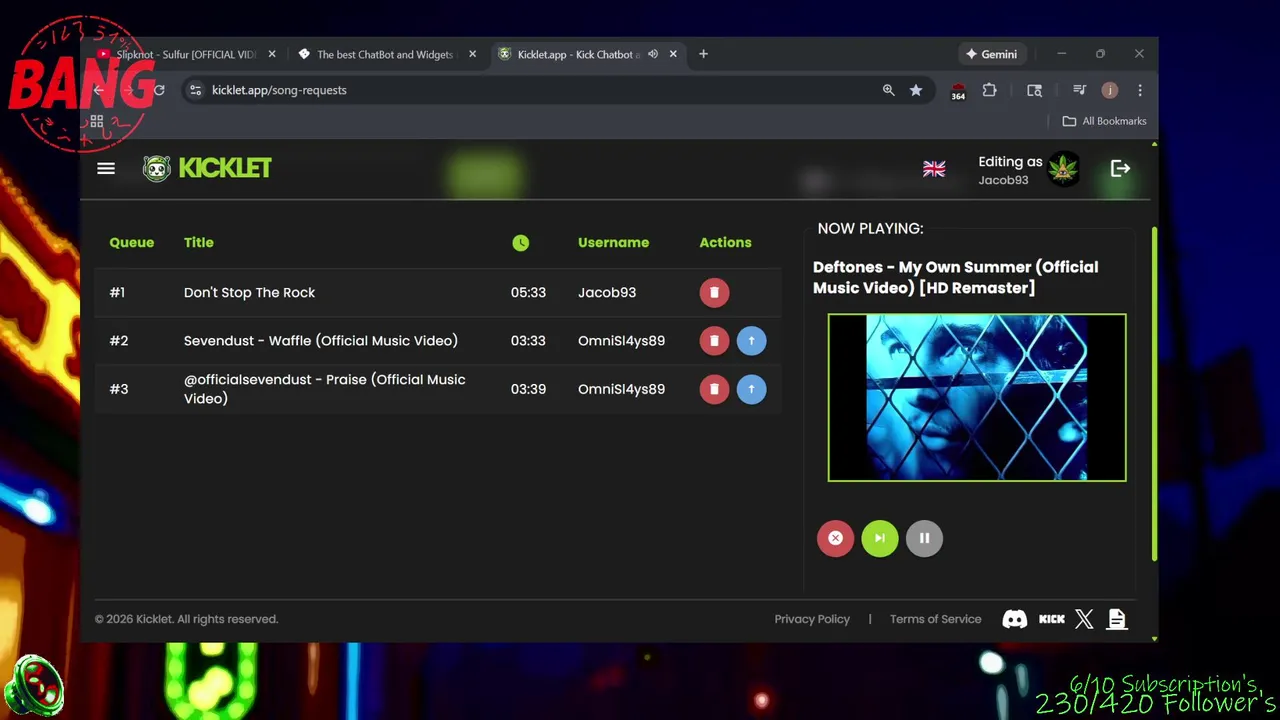Mute the Kicklet.app tab audio
The height and width of the screenshot is (720, 1280).
click(653, 54)
